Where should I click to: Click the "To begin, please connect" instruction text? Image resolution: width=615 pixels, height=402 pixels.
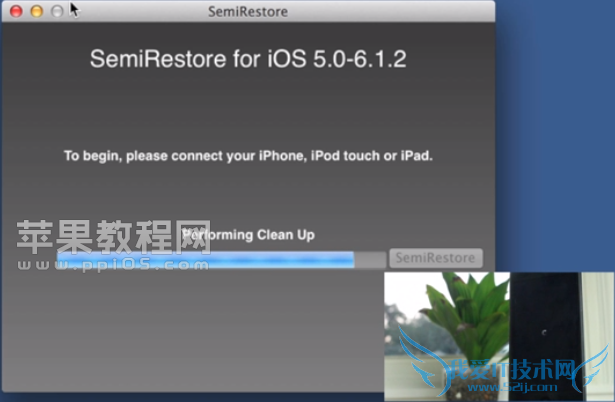point(248,156)
